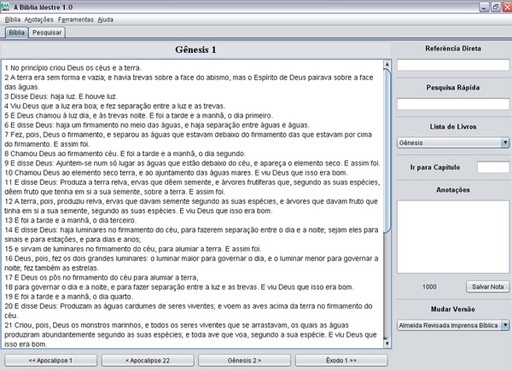Click the scrollbar down arrow
Viewport: 512px width, 370px height.
pyautogui.click(x=387, y=343)
